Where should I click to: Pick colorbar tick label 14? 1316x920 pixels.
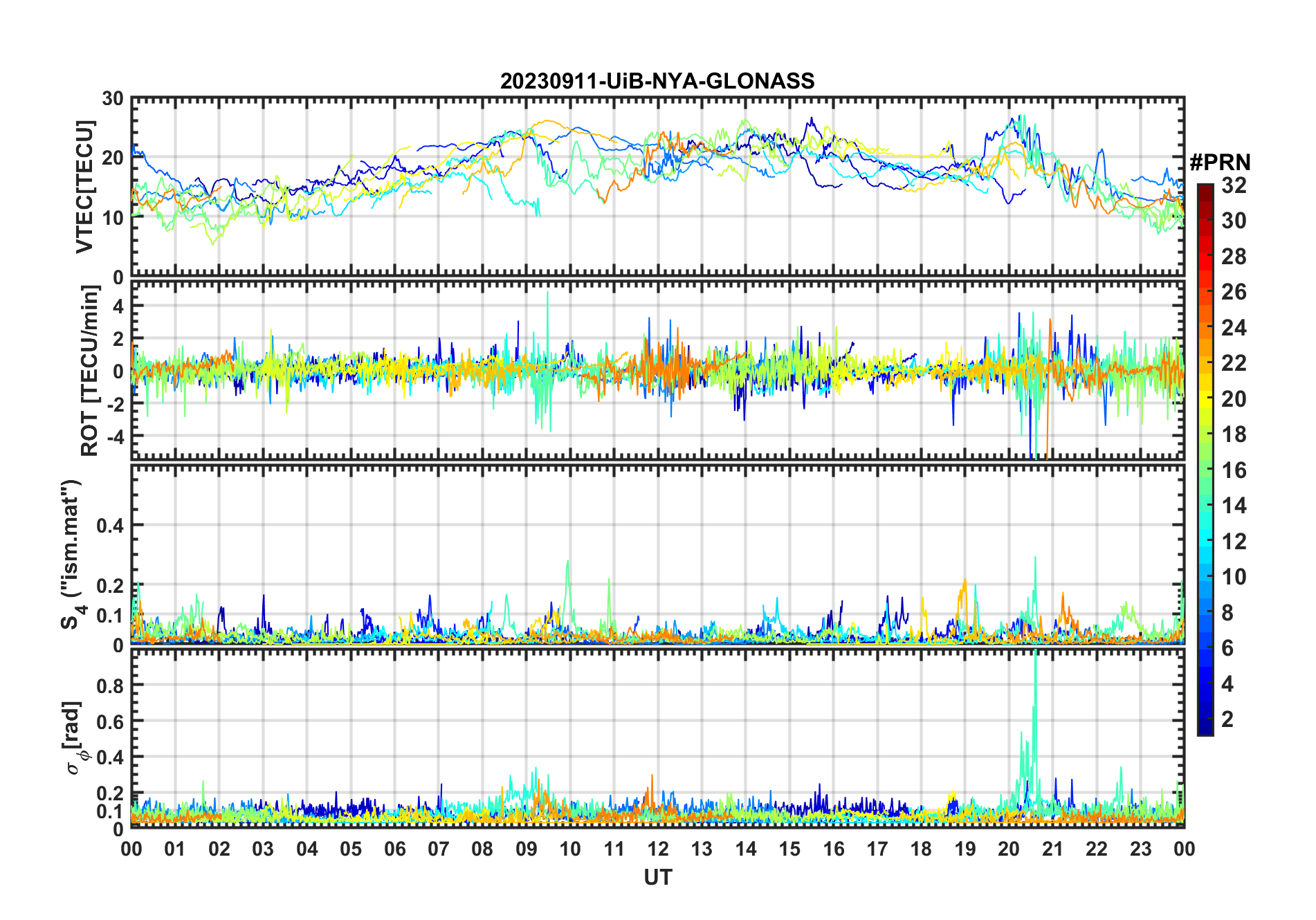point(1234,506)
